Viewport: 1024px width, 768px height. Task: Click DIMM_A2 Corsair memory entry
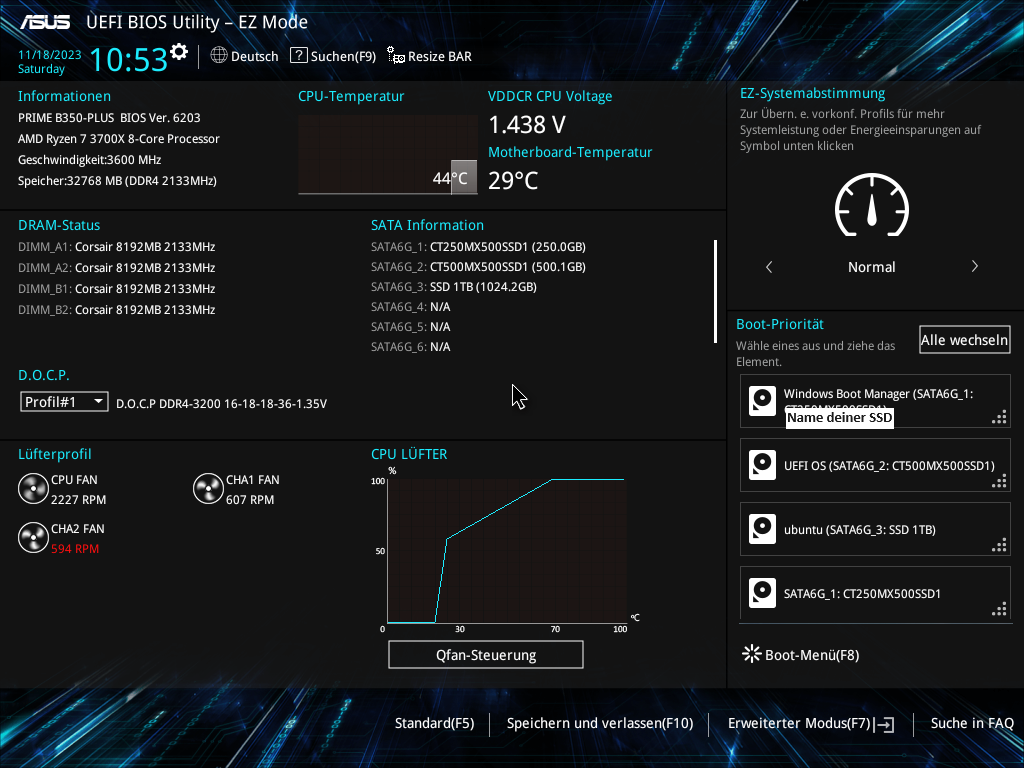[116, 268]
